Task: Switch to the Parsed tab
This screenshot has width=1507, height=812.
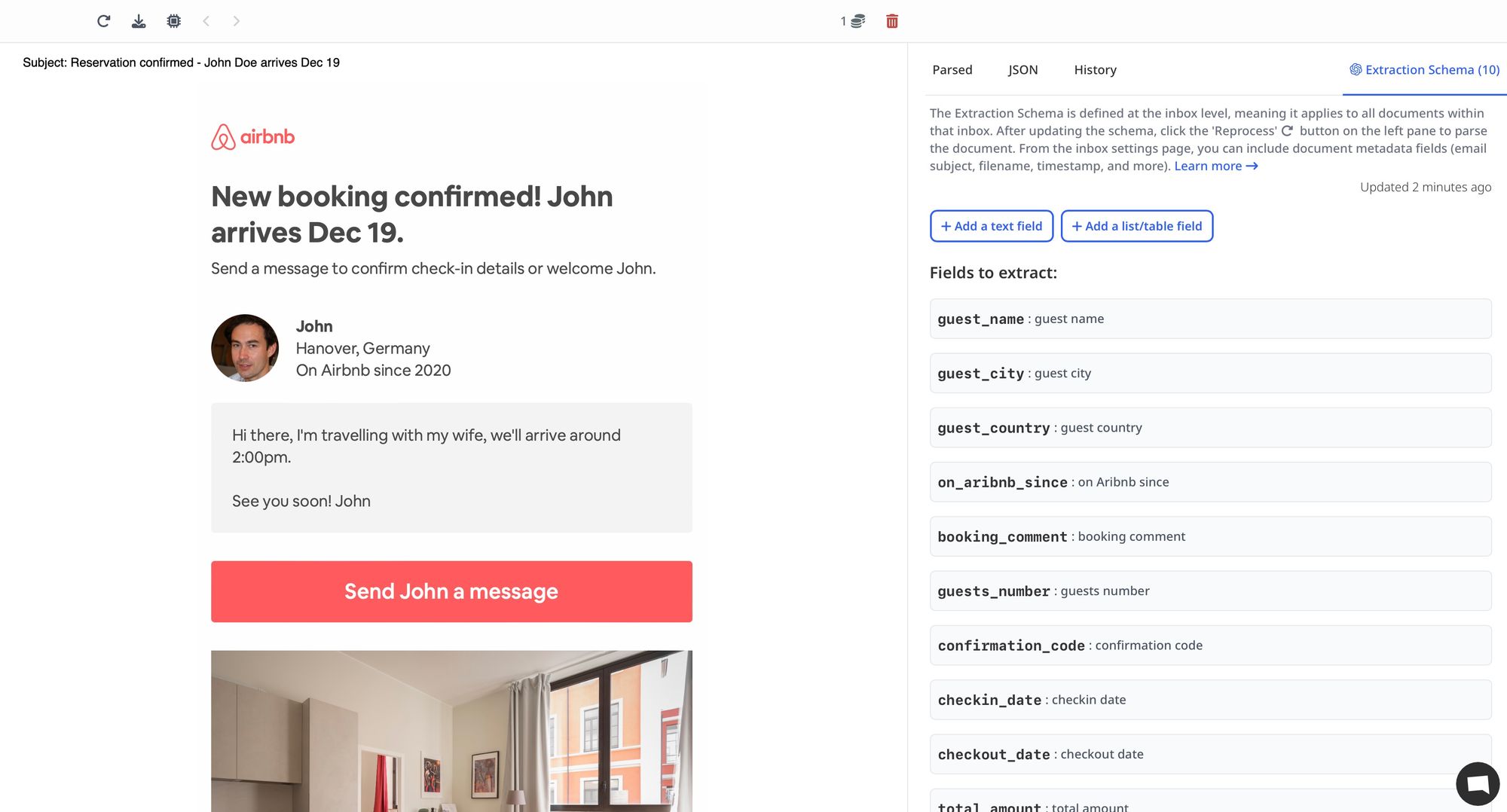Action: click(952, 70)
